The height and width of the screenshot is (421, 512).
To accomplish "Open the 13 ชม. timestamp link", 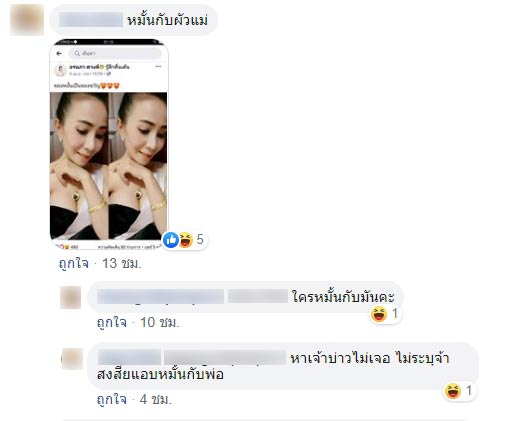I will tap(122, 263).
